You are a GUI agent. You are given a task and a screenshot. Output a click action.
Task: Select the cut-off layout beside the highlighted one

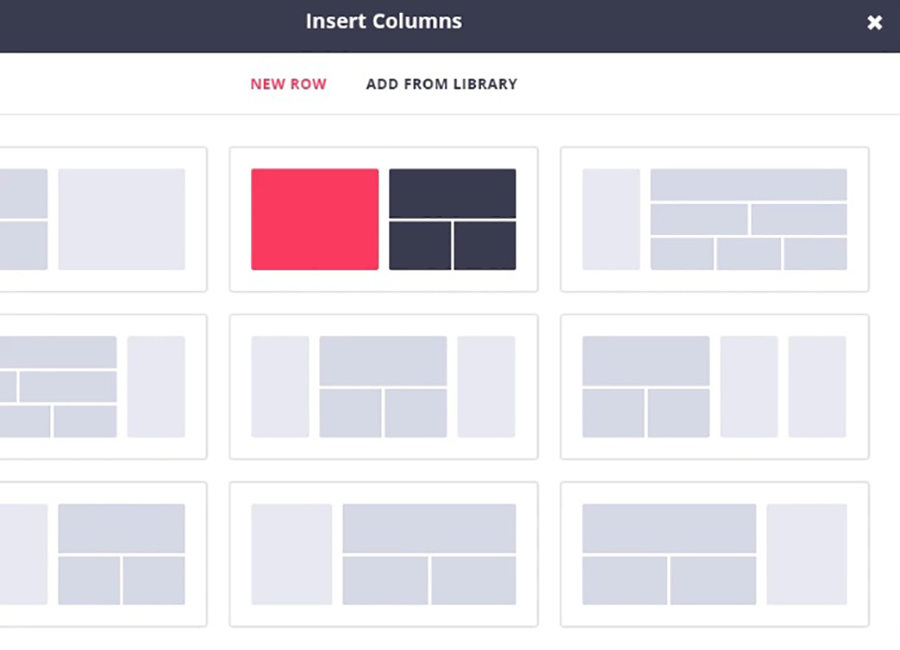(103, 219)
